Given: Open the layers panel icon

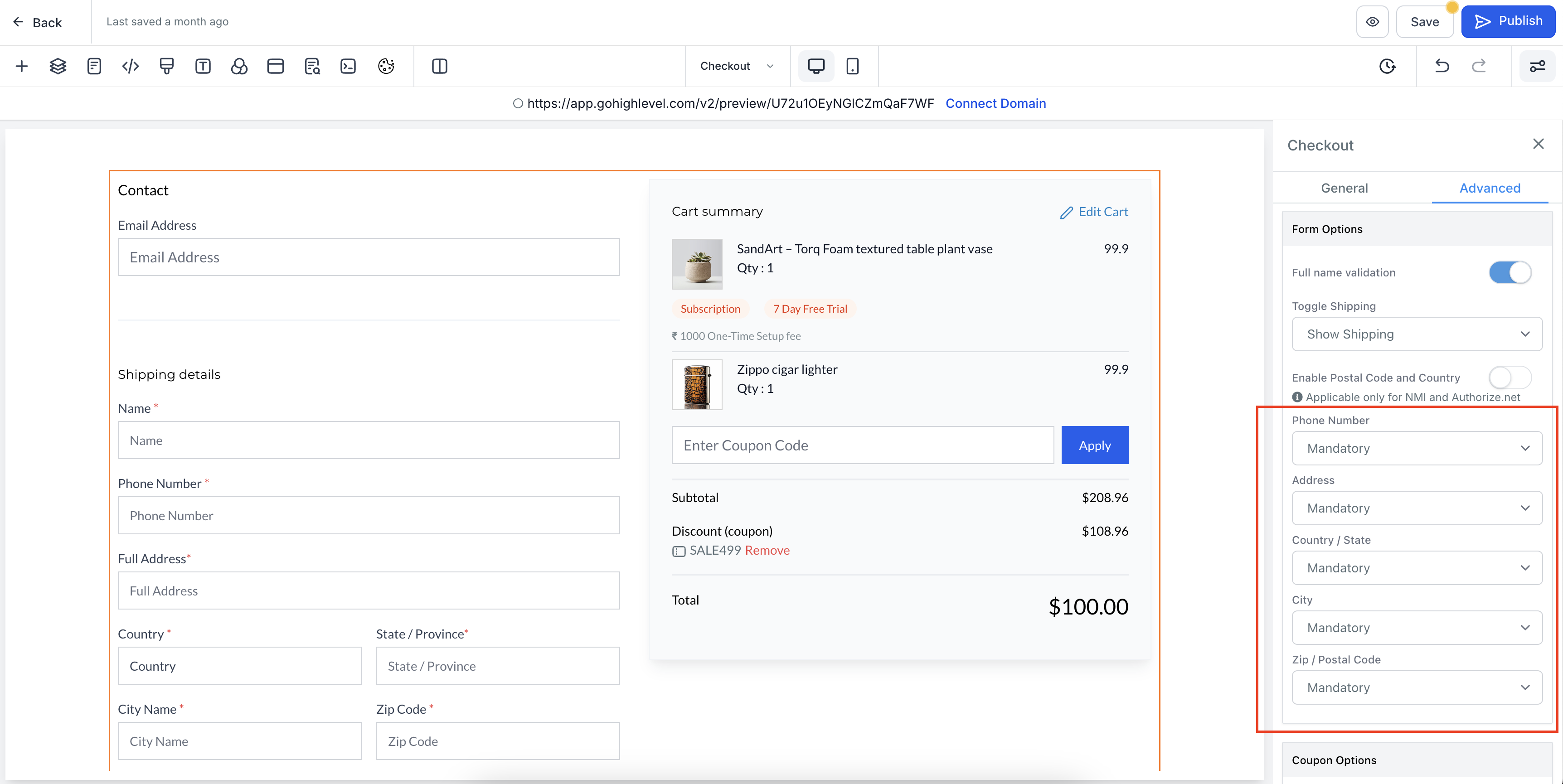Looking at the screenshot, I should pos(58,66).
